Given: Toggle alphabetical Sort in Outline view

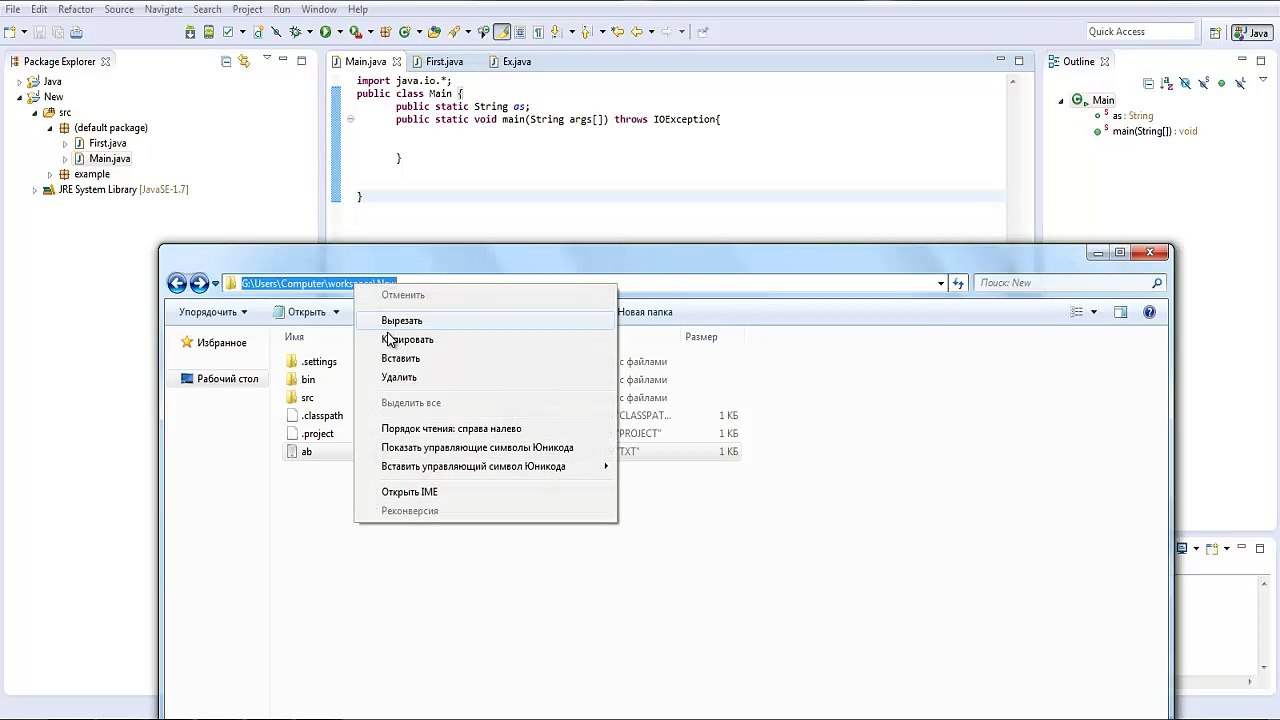Looking at the screenshot, I should click(x=1167, y=84).
